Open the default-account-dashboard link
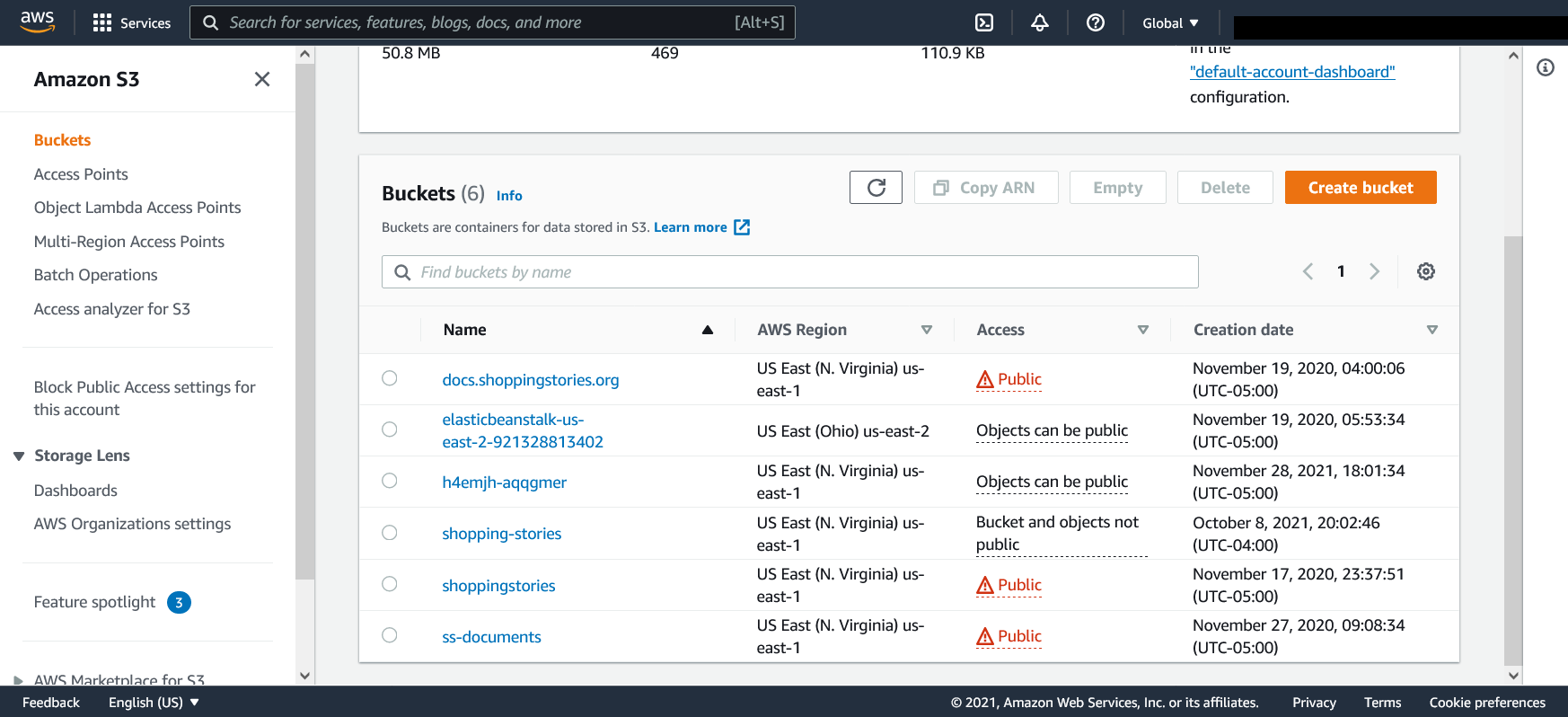This screenshot has width=1568, height=717. (x=1292, y=72)
